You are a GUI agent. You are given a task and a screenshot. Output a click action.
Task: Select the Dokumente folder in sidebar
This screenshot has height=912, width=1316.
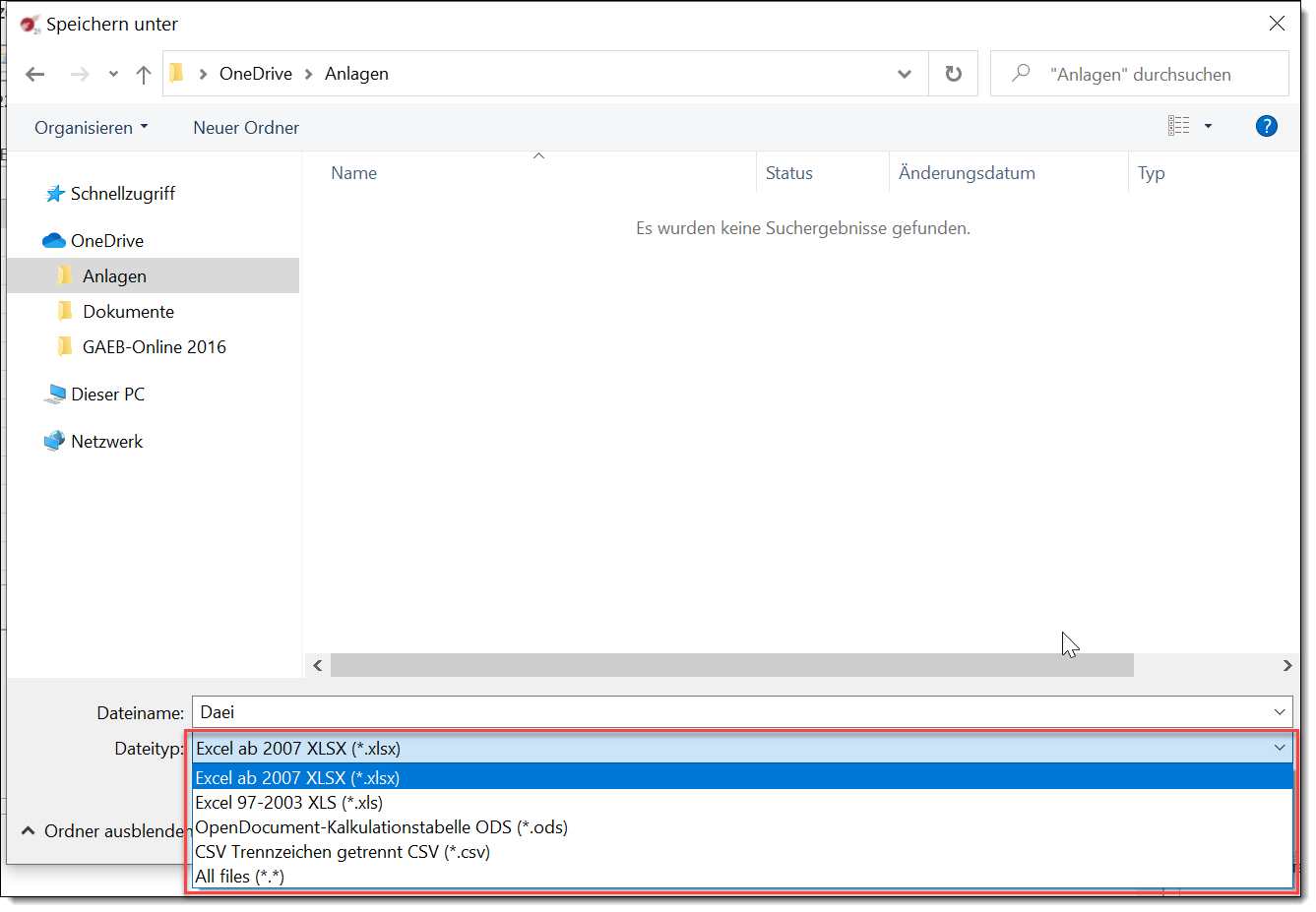point(128,312)
